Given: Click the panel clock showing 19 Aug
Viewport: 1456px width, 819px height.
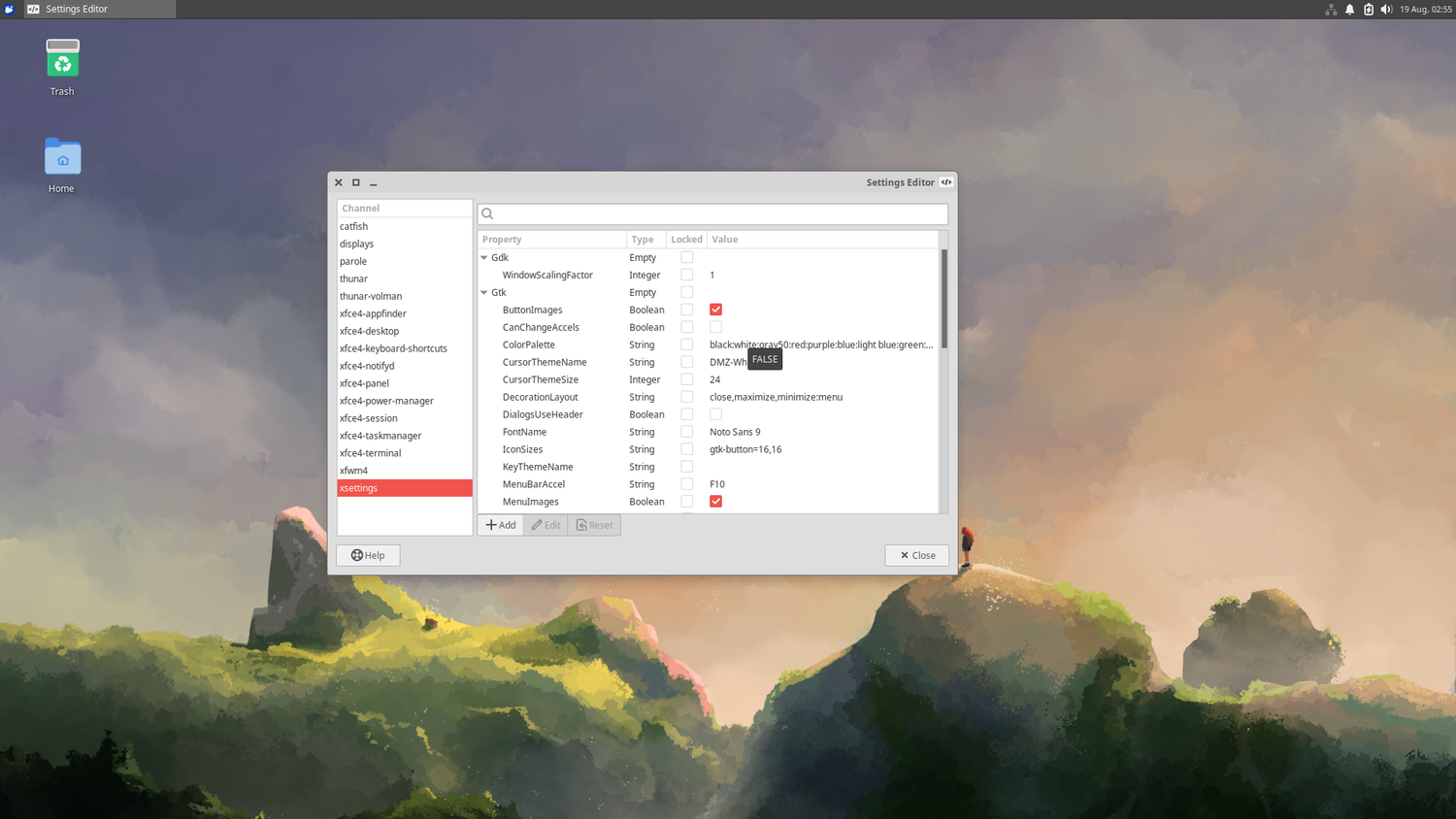Looking at the screenshot, I should coord(1425,9).
